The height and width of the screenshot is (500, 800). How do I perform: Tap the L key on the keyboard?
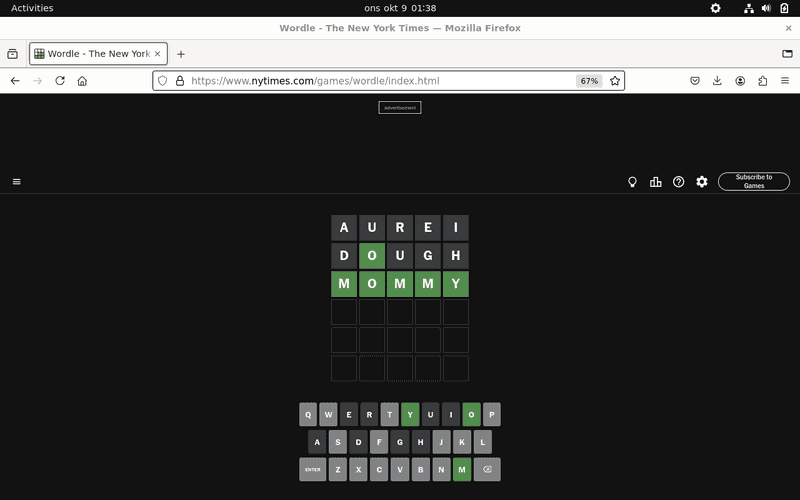483,442
